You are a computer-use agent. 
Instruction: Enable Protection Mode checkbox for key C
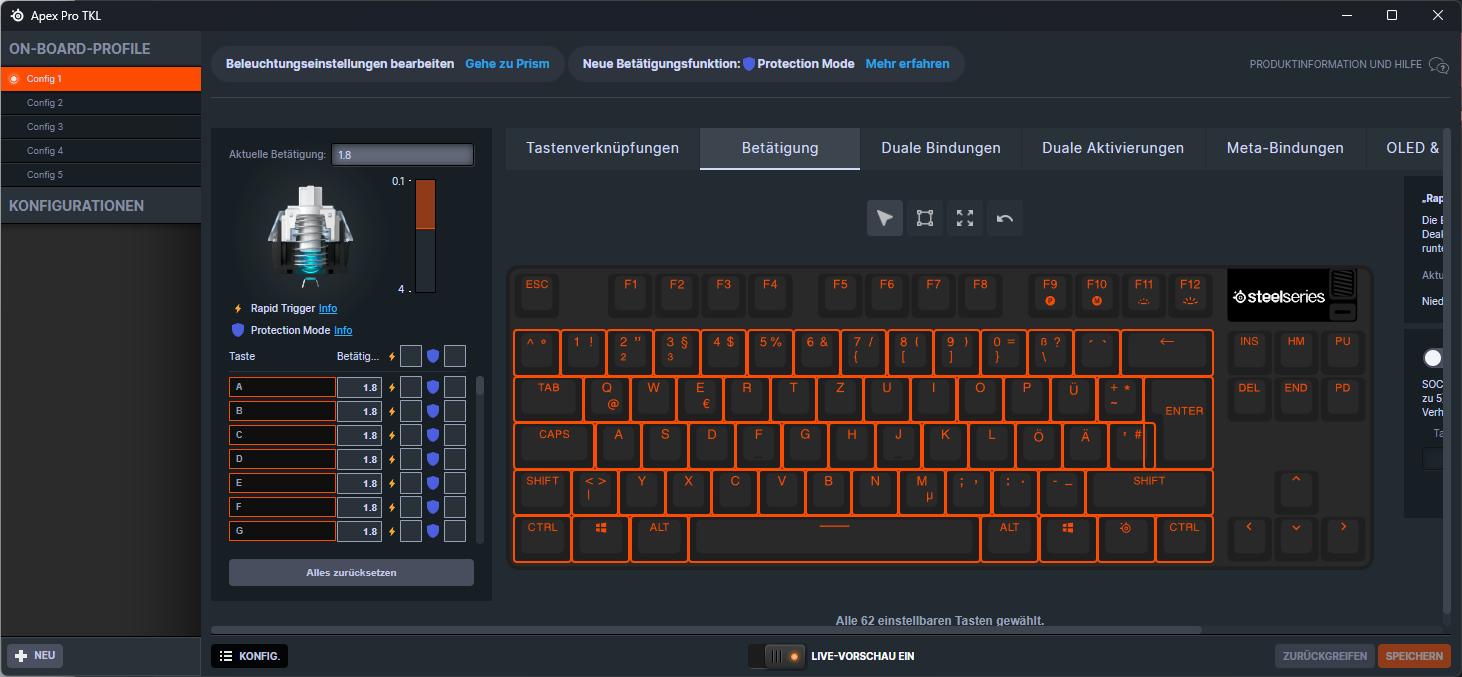click(x=455, y=435)
